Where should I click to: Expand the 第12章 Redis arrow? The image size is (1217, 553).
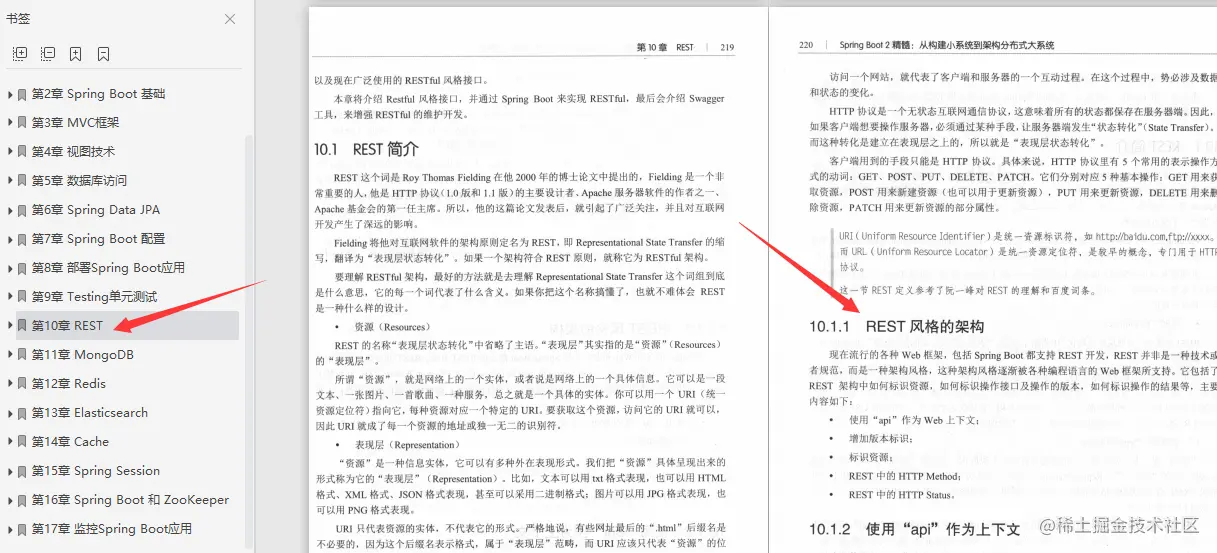coord(10,384)
